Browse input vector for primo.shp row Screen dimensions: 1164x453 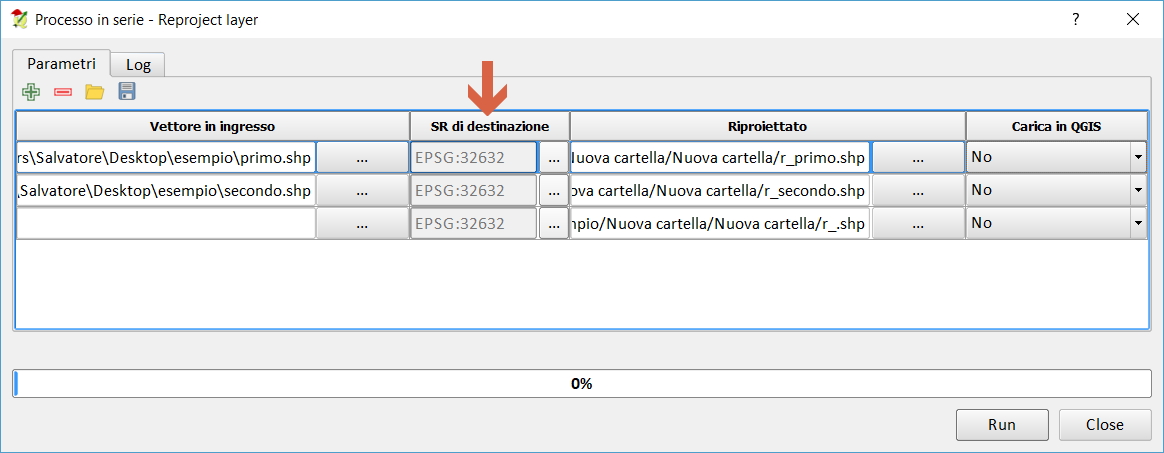362,157
